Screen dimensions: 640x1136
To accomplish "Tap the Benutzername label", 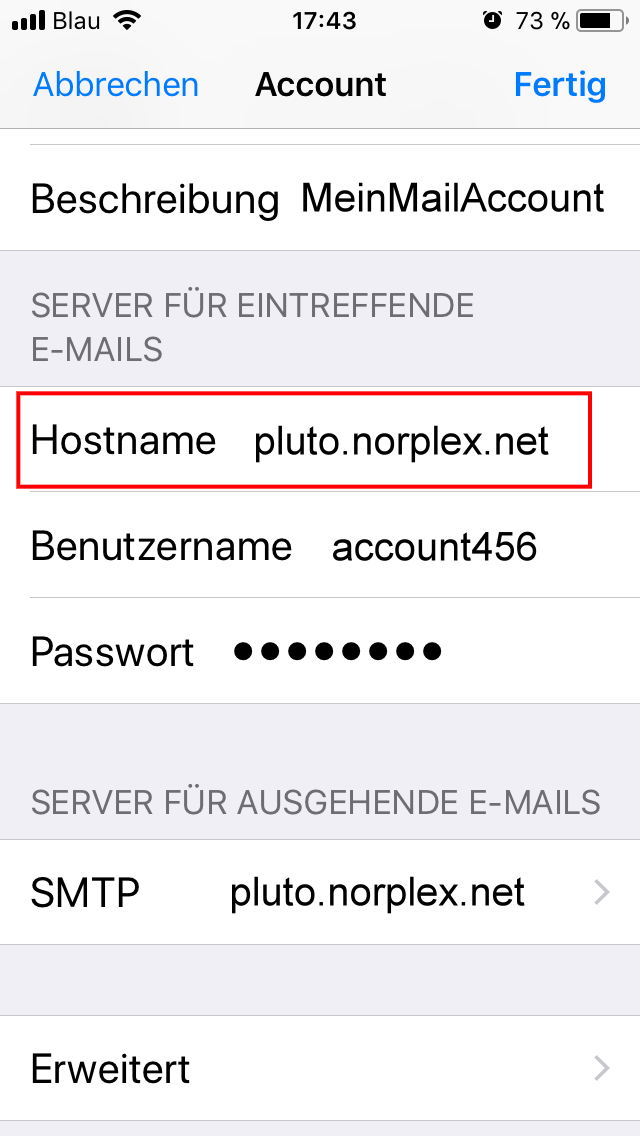I will pyautogui.click(x=161, y=546).
